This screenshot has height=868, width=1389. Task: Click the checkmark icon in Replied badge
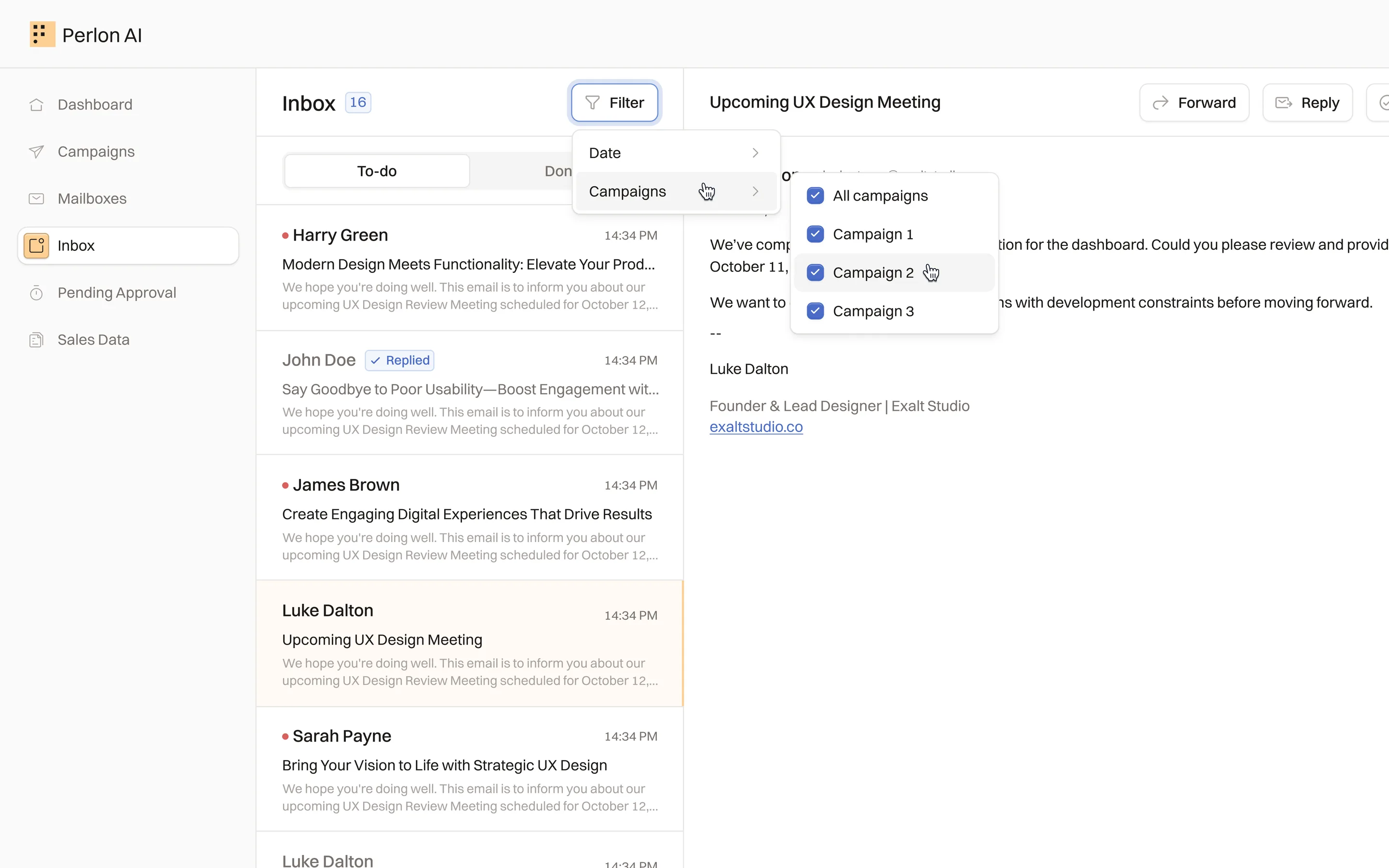click(x=375, y=361)
